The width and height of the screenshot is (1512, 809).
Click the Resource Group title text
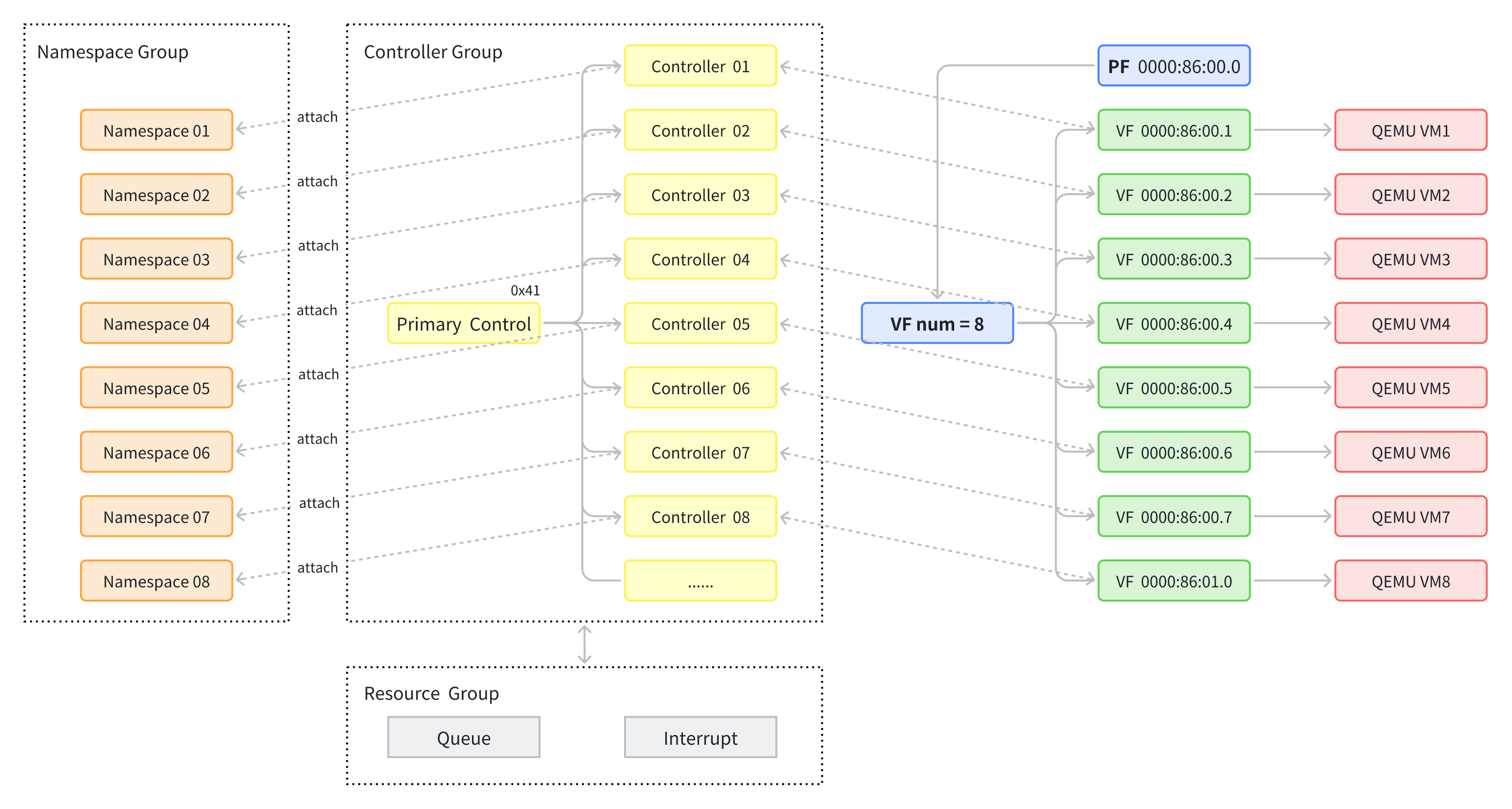click(431, 693)
